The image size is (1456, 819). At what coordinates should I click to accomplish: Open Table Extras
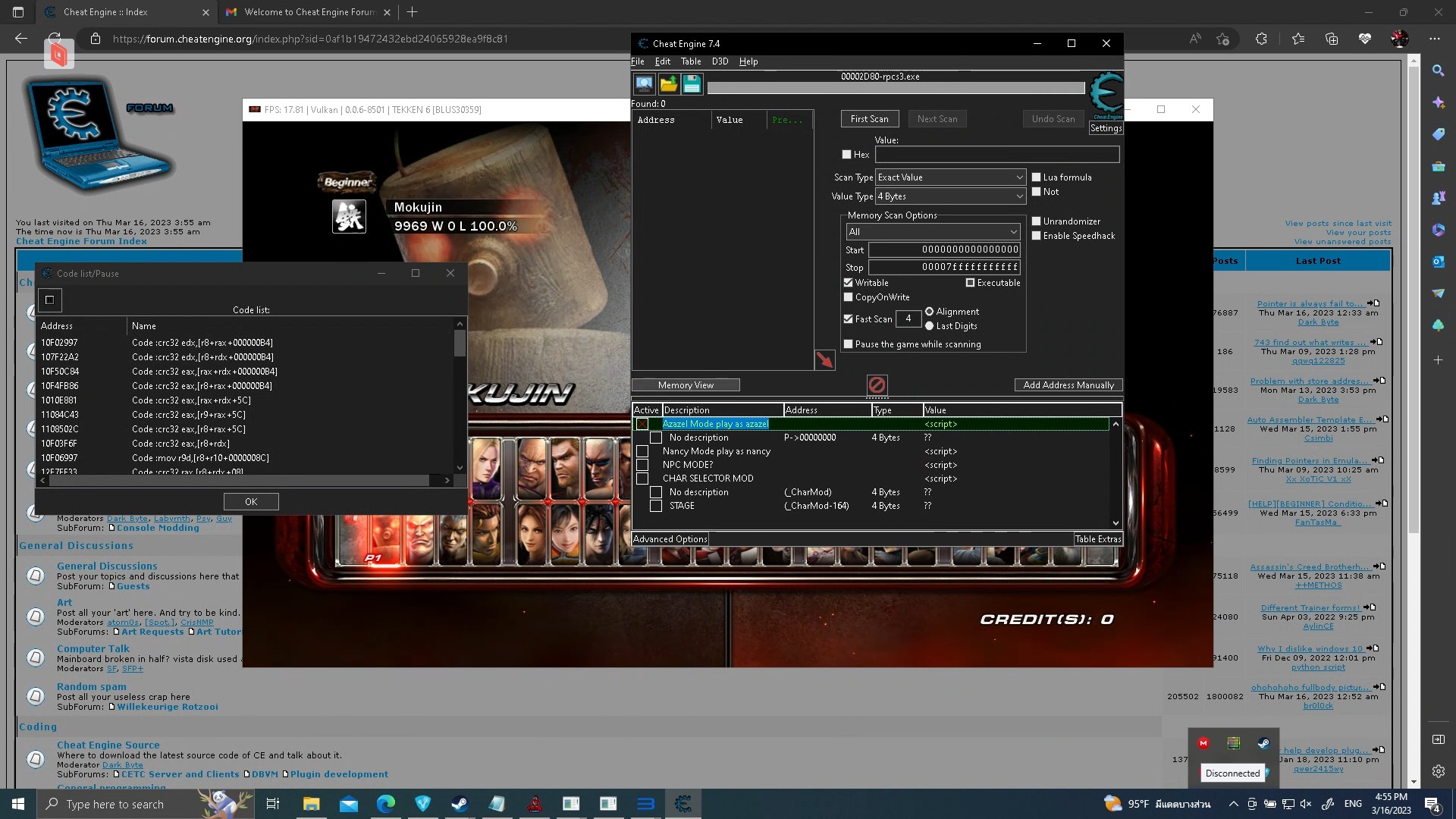click(1097, 539)
